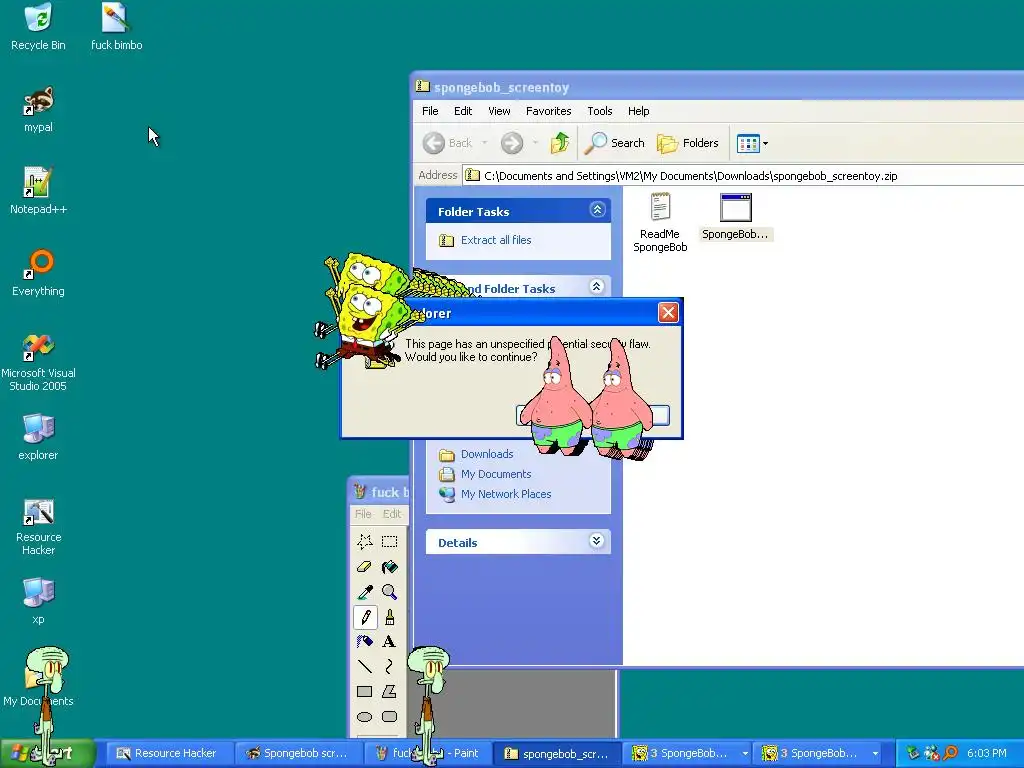
Task: Open the Forward button history dropdown arrow
Action: click(x=535, y=142)
